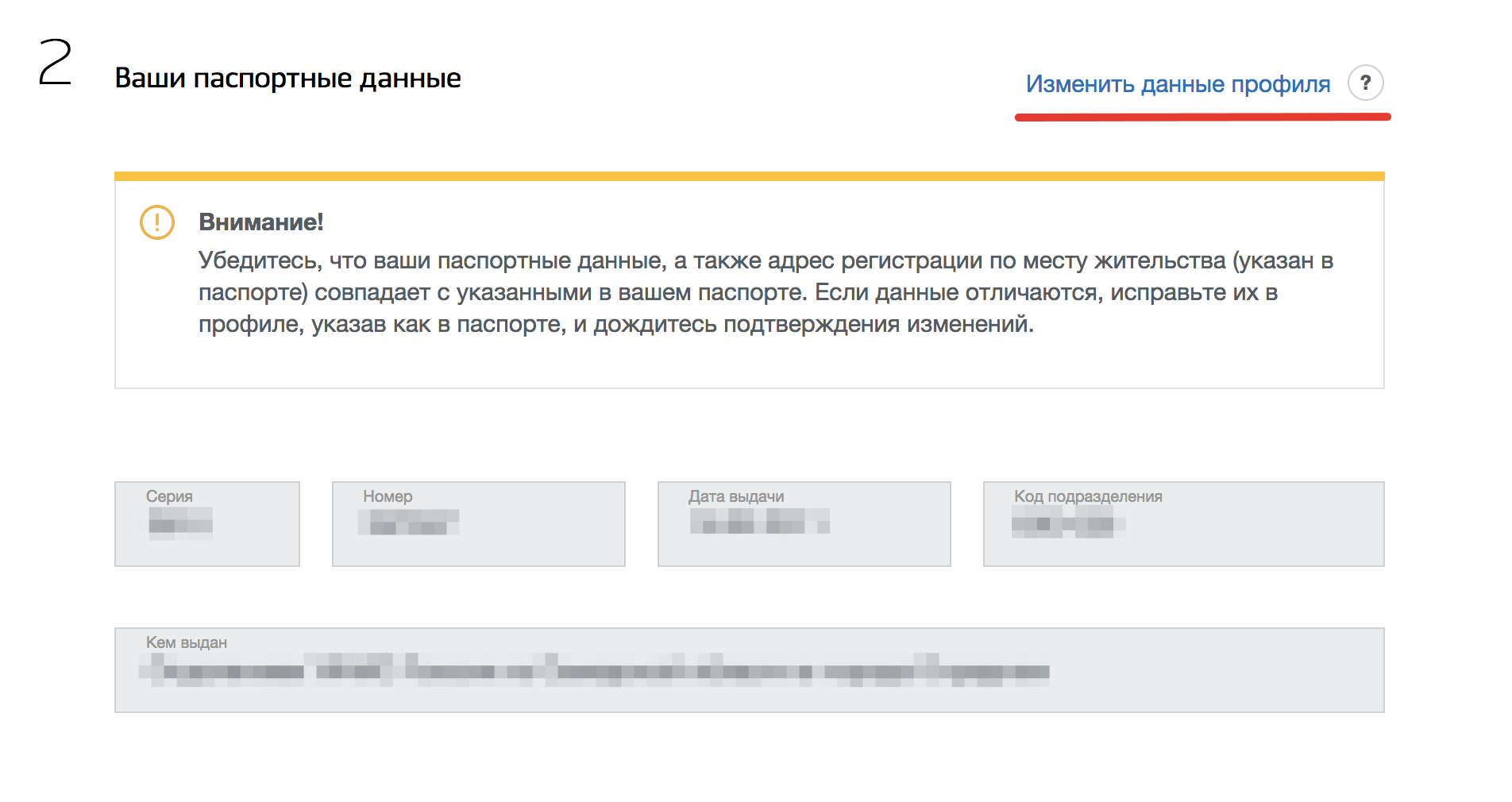
Task: Click the yellow exclamation warning icon
Action: [157, 222]
